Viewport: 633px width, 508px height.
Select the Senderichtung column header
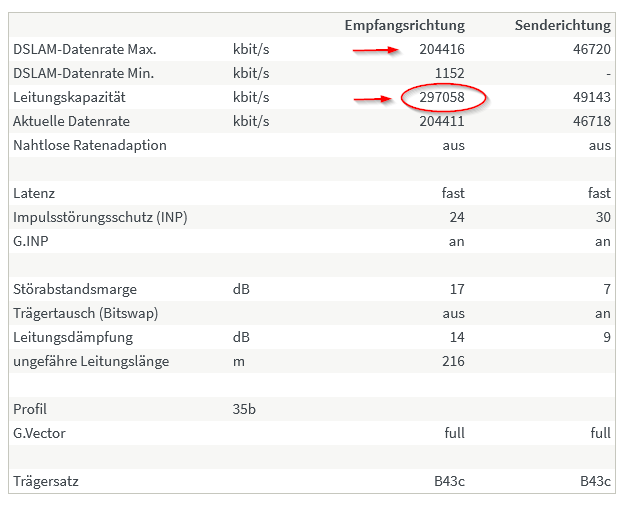coord(562,25)
